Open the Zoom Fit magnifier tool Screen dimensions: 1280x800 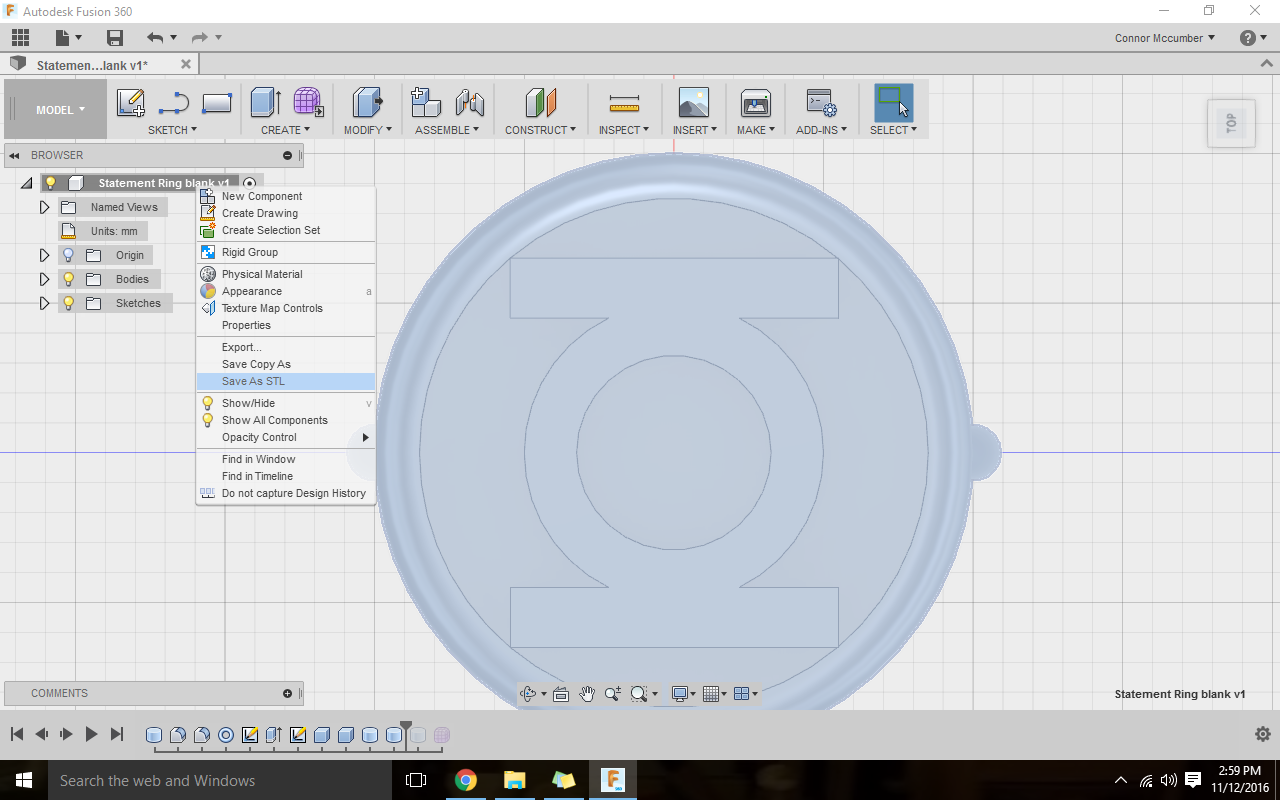click(x=639, y=693)
